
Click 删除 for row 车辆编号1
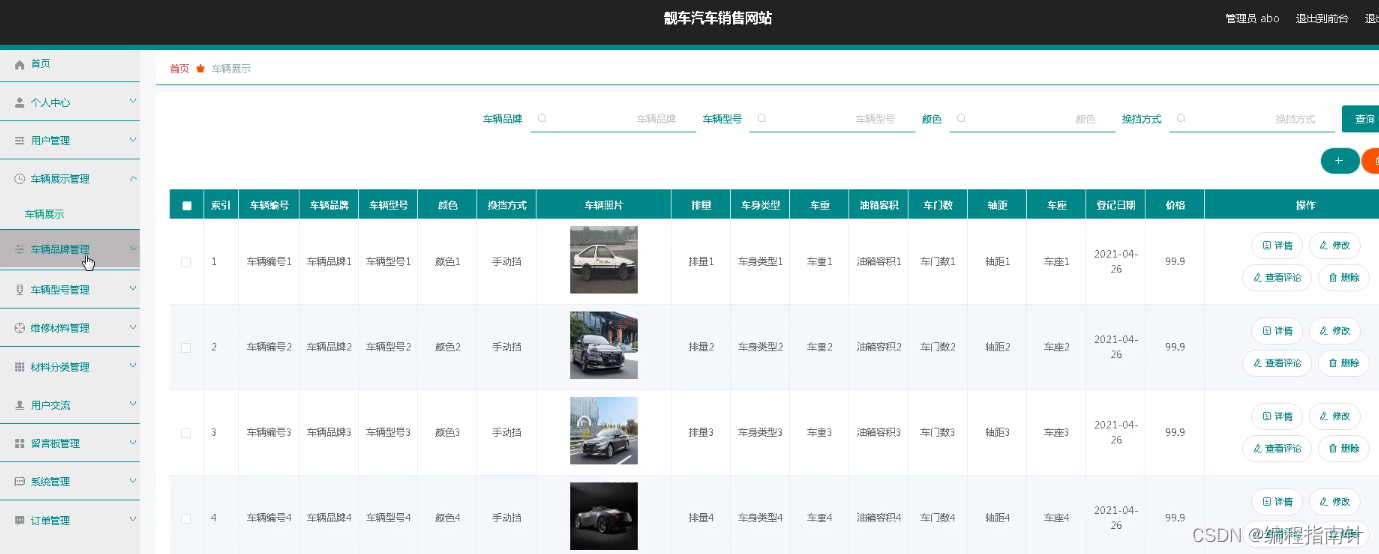pyautogui.click(x=1344, y=278)
